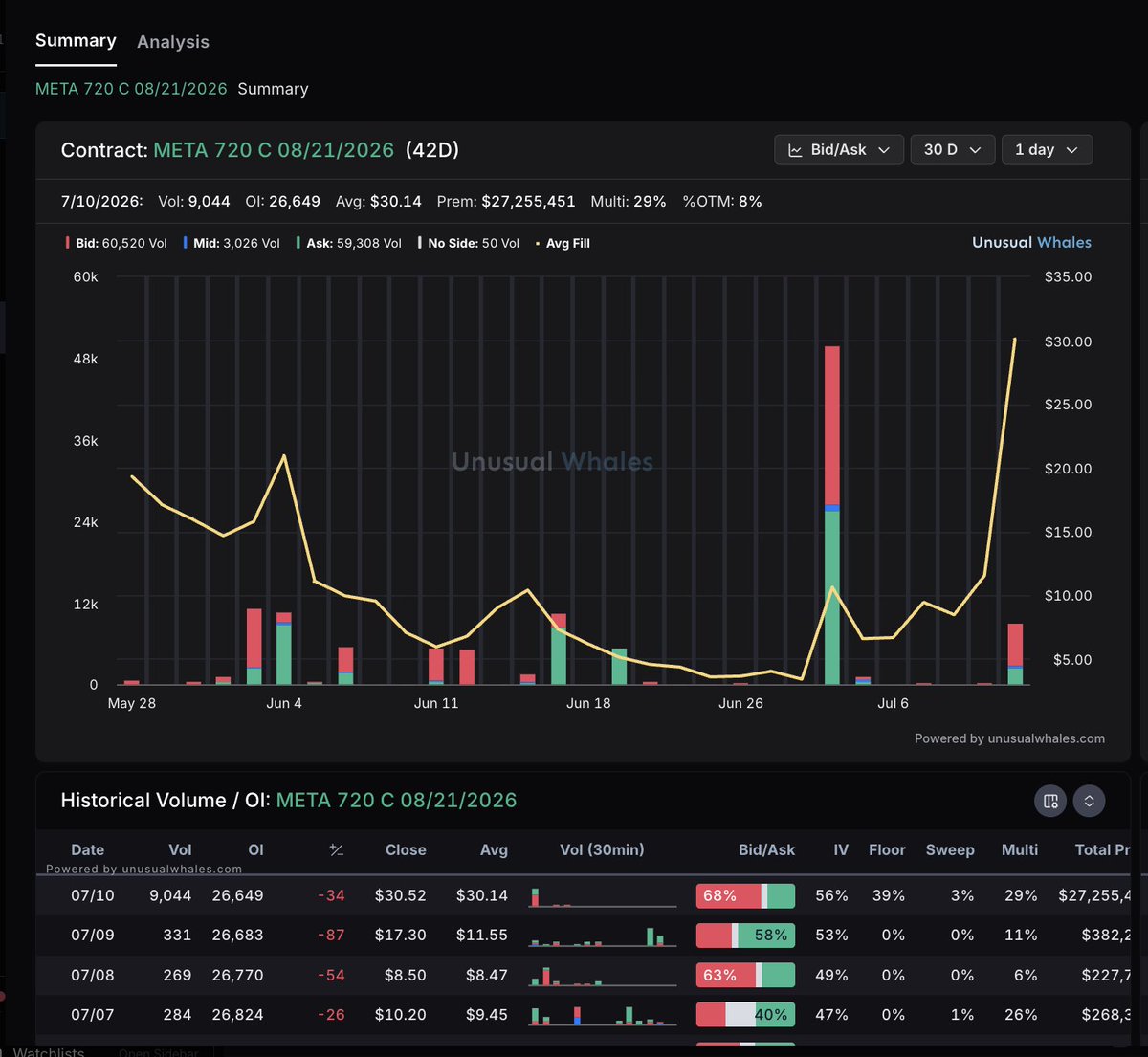Sort by Bid/Ask column header
The height and width of the screenshot is (1057, 1148).
click(x=766, y=849)
